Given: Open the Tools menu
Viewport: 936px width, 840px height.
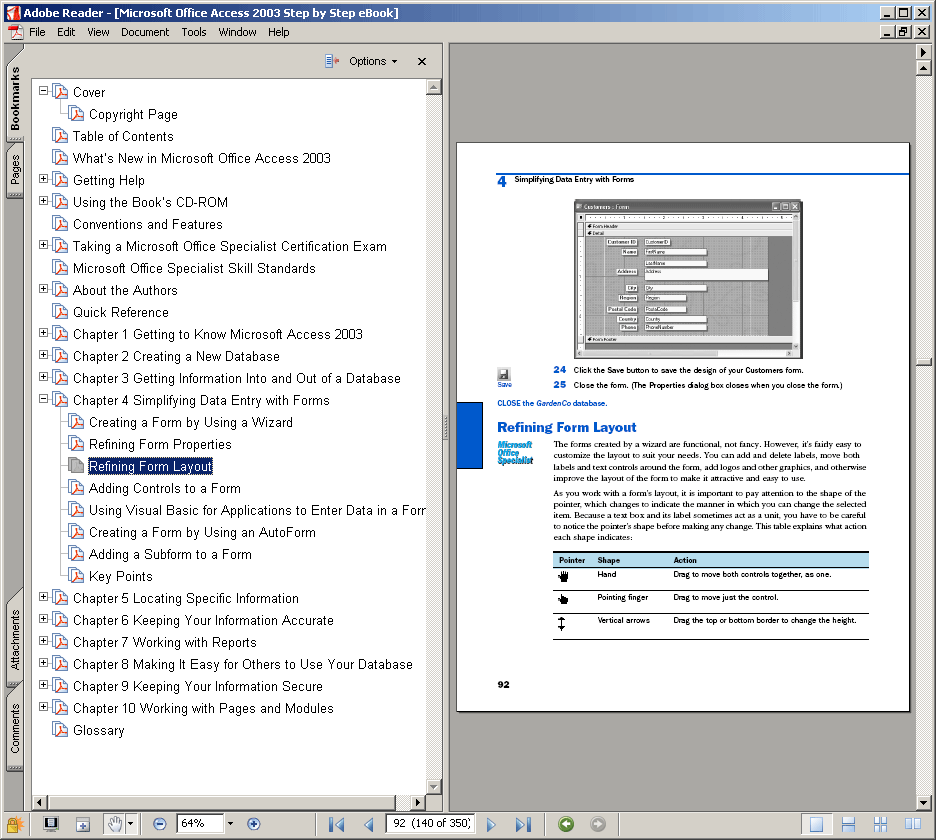Looking at the screenshot, I should pos(194,32).
